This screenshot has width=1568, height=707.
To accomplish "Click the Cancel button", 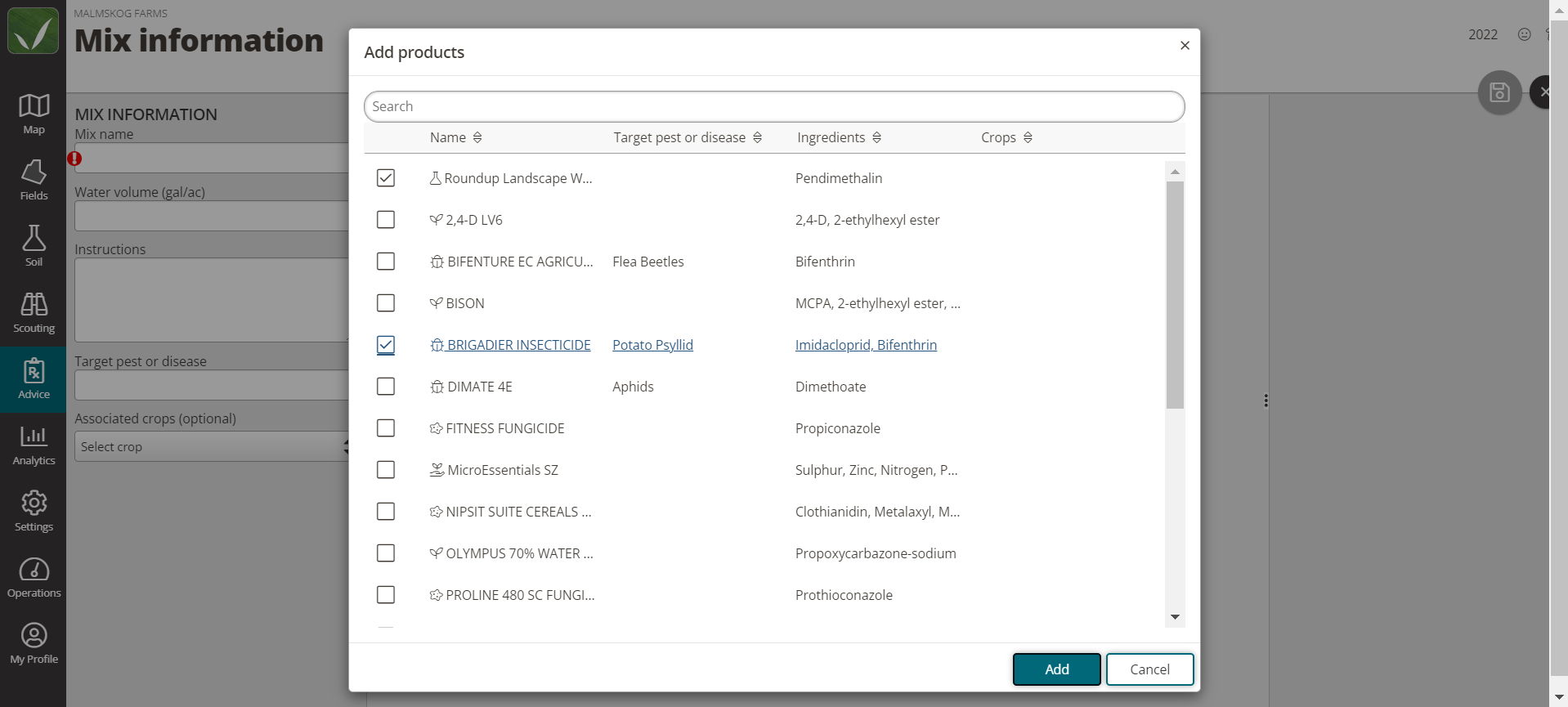I will pos(1149,669).
